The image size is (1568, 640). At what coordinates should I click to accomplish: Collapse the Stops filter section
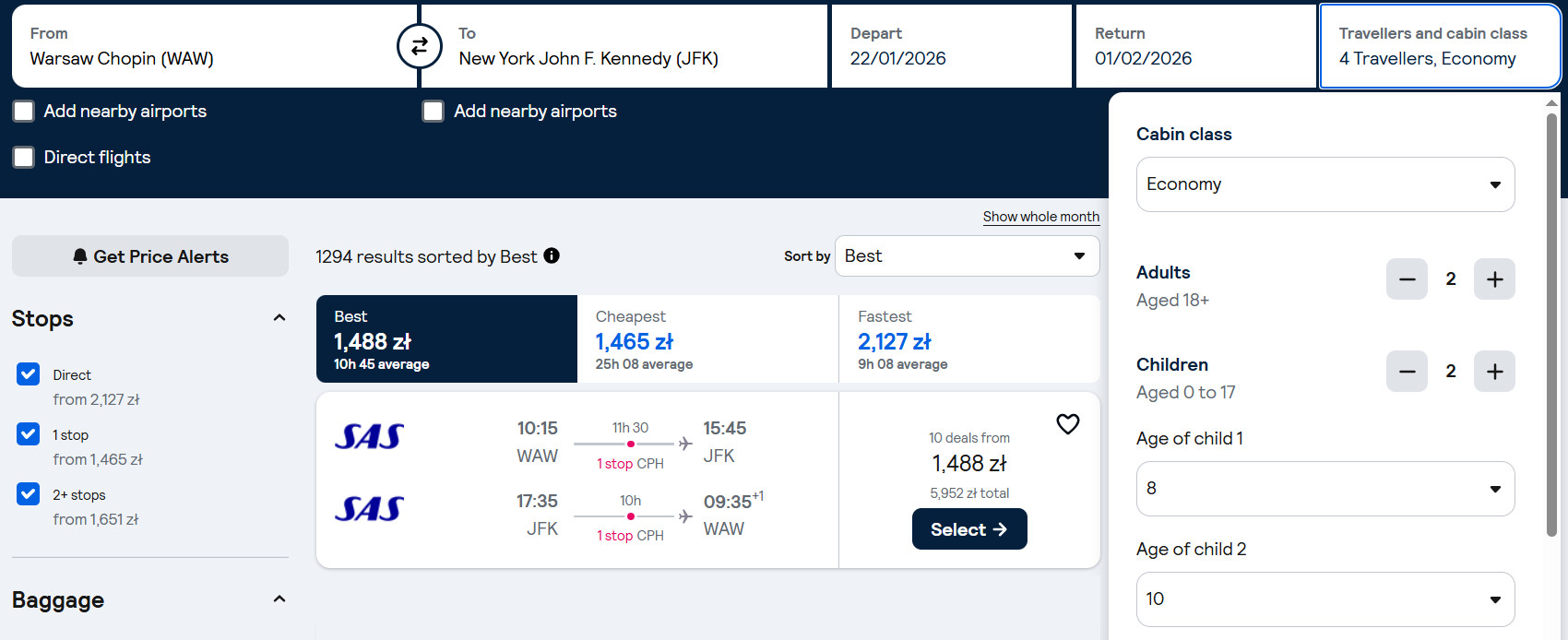(279, 318)
